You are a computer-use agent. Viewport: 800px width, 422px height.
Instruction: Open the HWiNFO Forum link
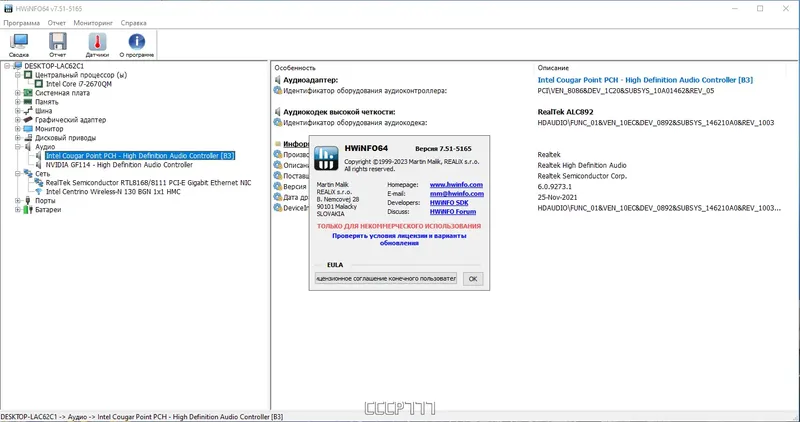tap(453, 212)
